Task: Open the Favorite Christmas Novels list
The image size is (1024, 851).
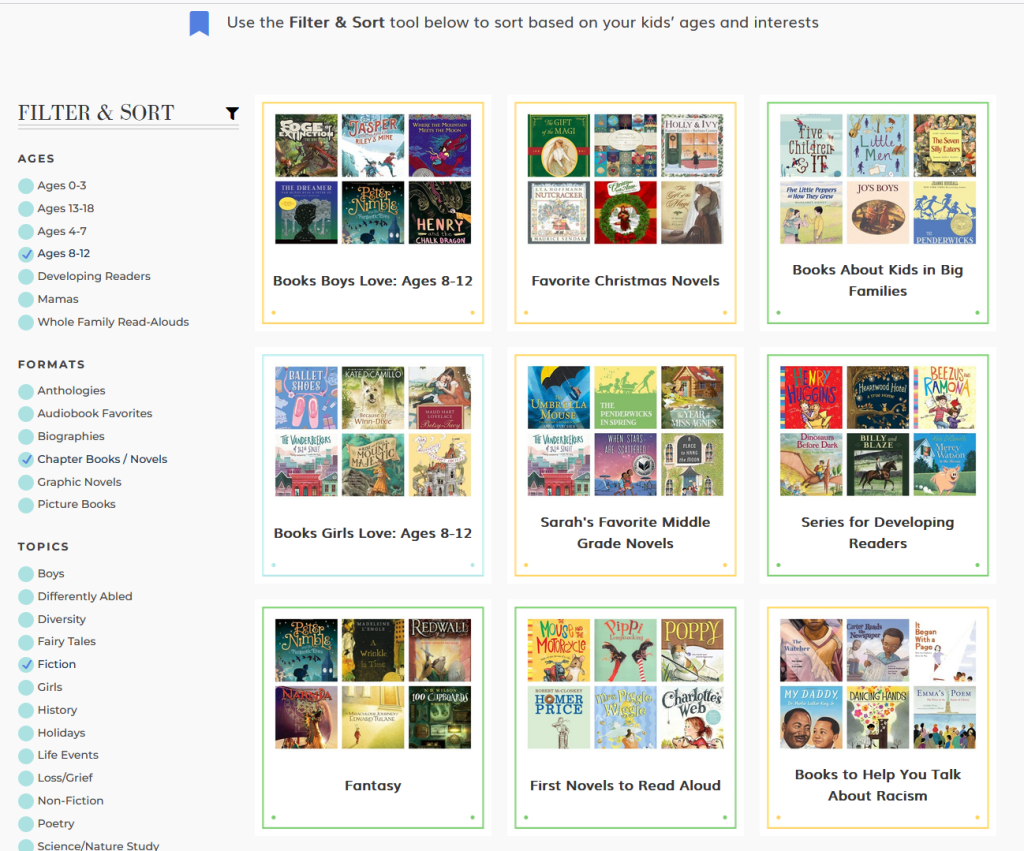Action: 625,281
